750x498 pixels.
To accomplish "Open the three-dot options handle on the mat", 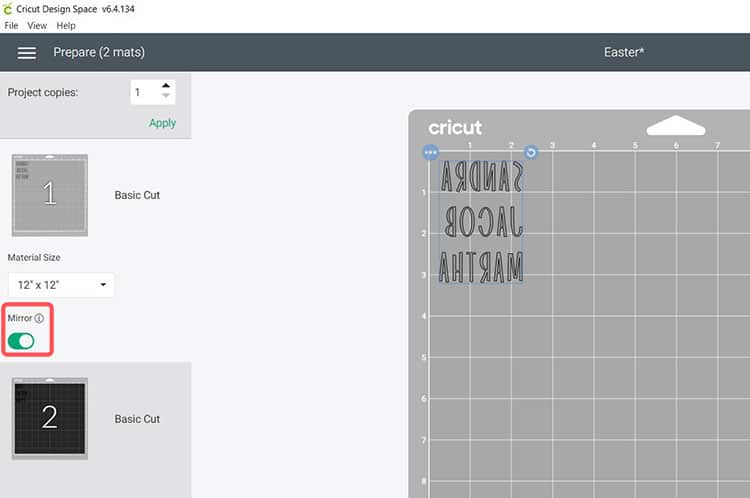I will (430, 153).
